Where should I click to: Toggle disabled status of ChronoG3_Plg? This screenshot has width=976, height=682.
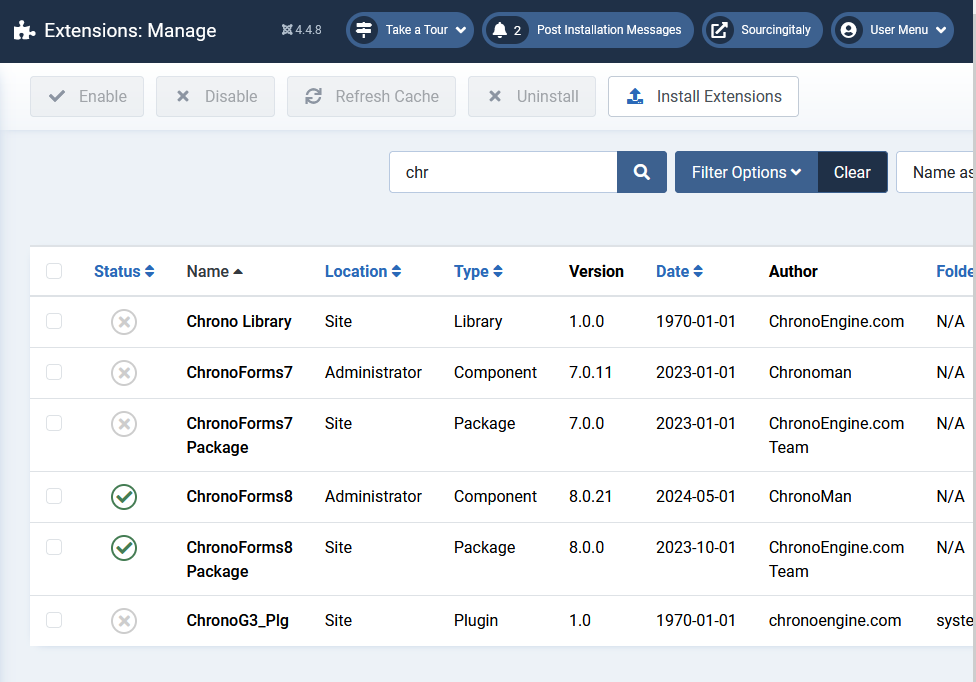tap(124, 620)
